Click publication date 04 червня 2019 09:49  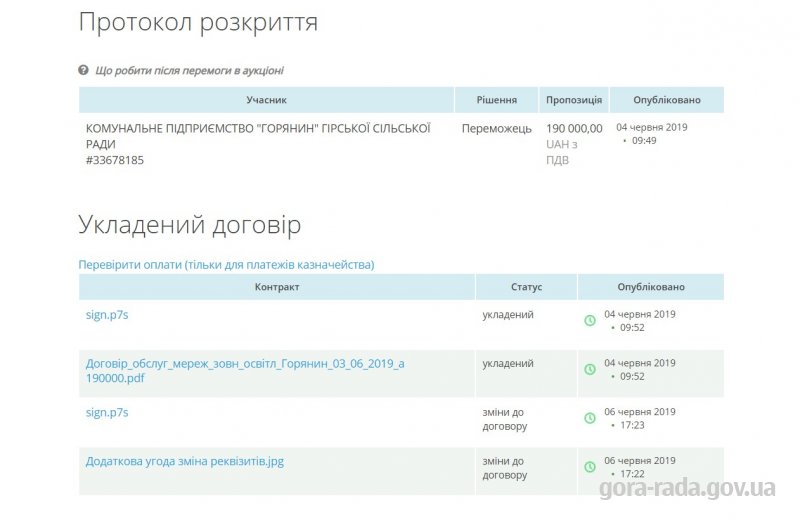pos(652,134)
